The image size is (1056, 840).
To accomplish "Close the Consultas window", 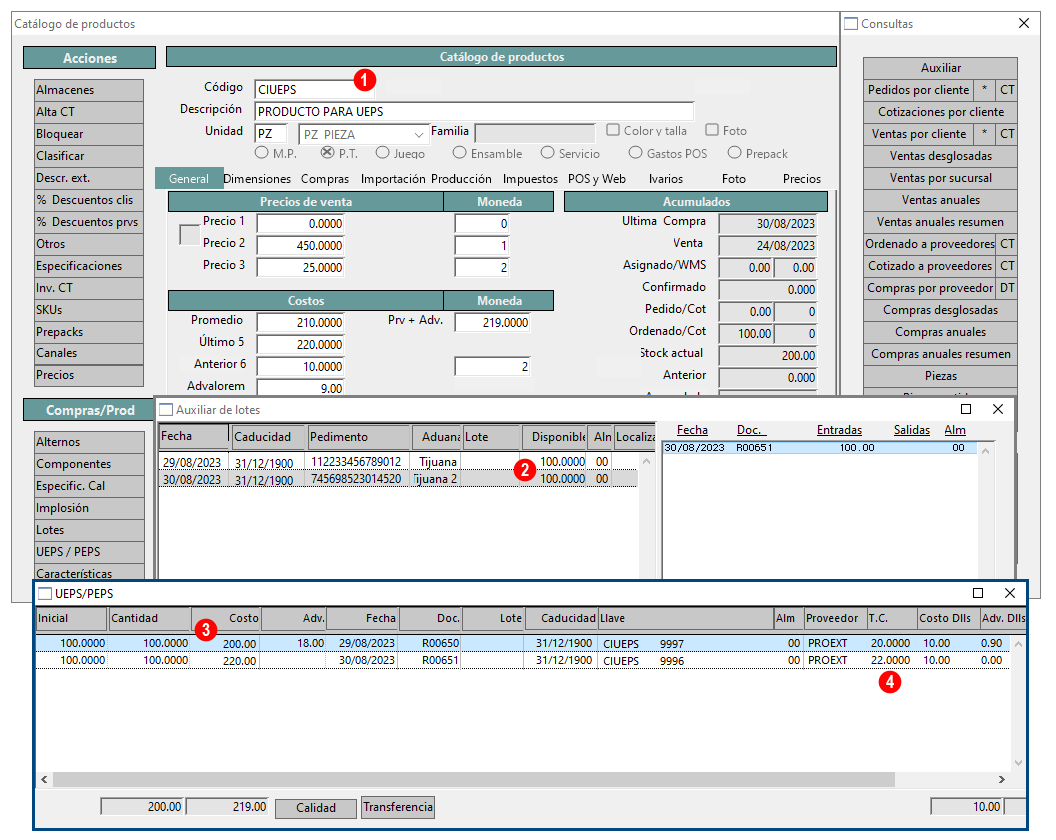I will click(x=1024, y=24).
